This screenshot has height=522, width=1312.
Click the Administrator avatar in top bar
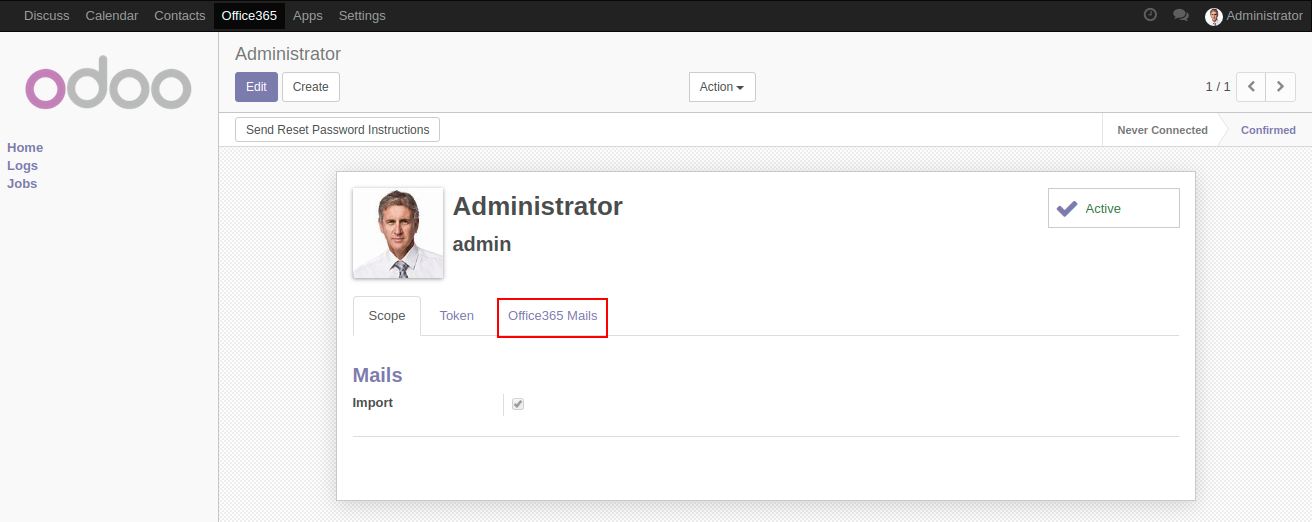pos(1214,16)
